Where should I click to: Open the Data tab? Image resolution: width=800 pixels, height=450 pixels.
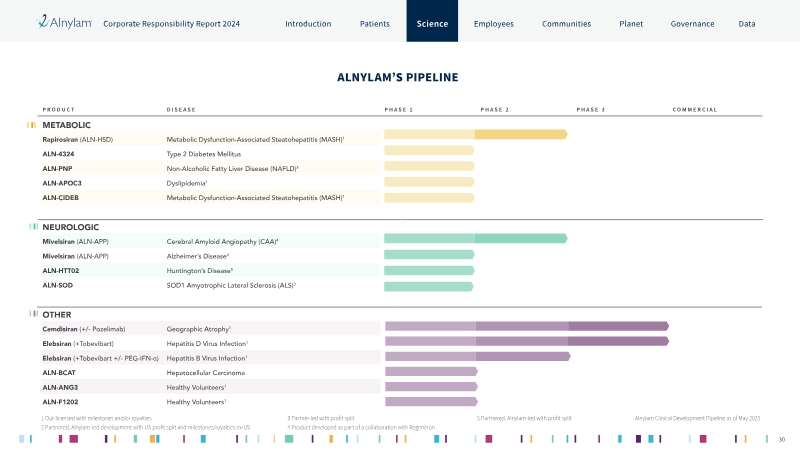[746, 23]
